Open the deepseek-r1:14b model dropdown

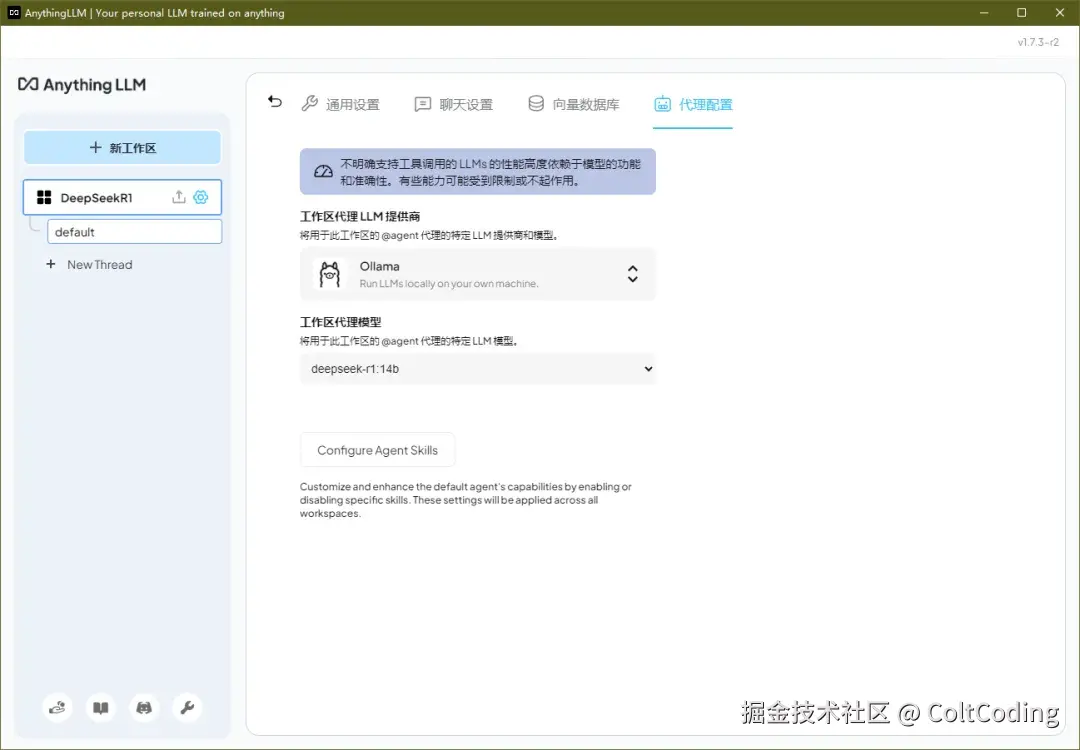(x=478, y=369)
